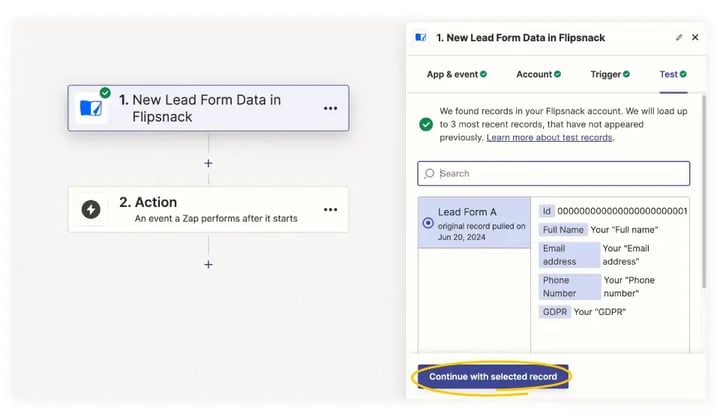Screen dimensions: 720x420
Task: Switch to the Account tab
Action: tap(538, 74)
